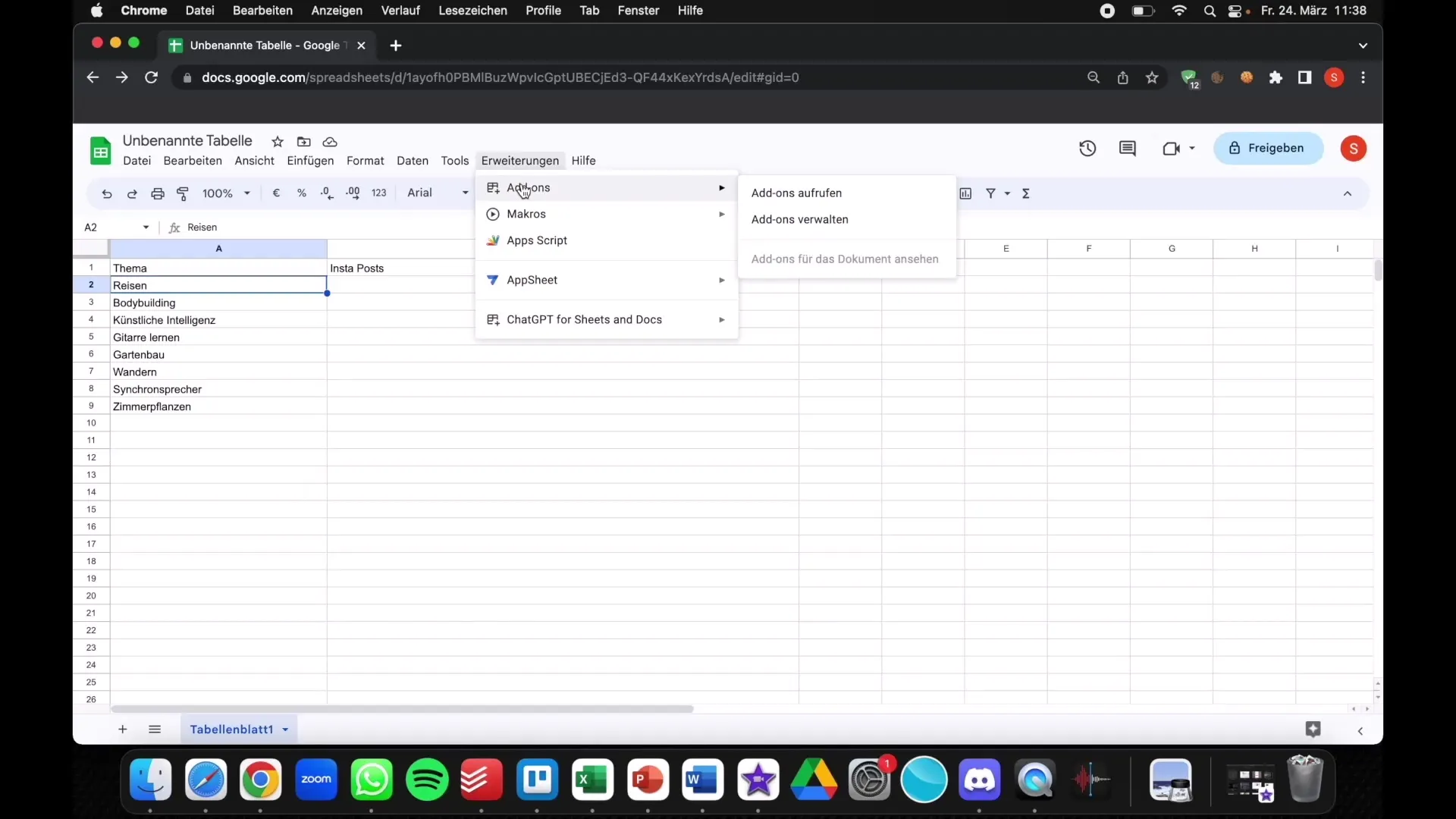View cloud save status icon

(x=330, y=142)
